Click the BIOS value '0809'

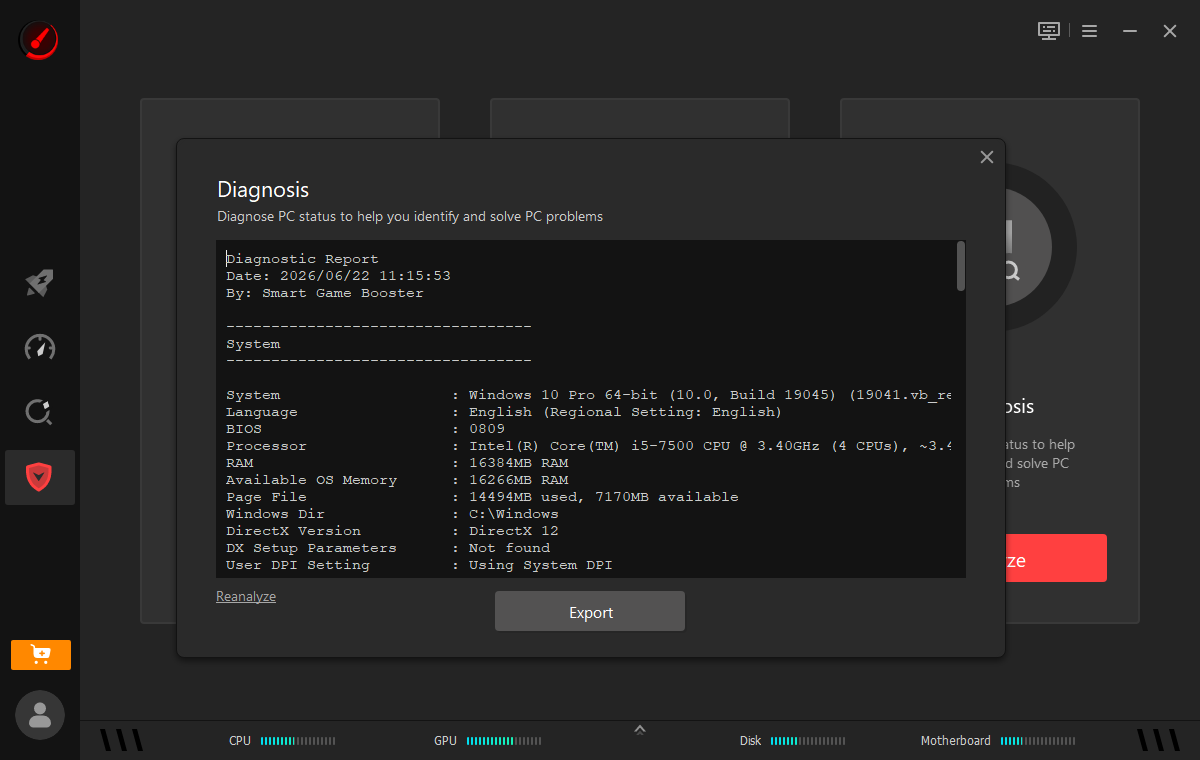click(x=487, y=429)
